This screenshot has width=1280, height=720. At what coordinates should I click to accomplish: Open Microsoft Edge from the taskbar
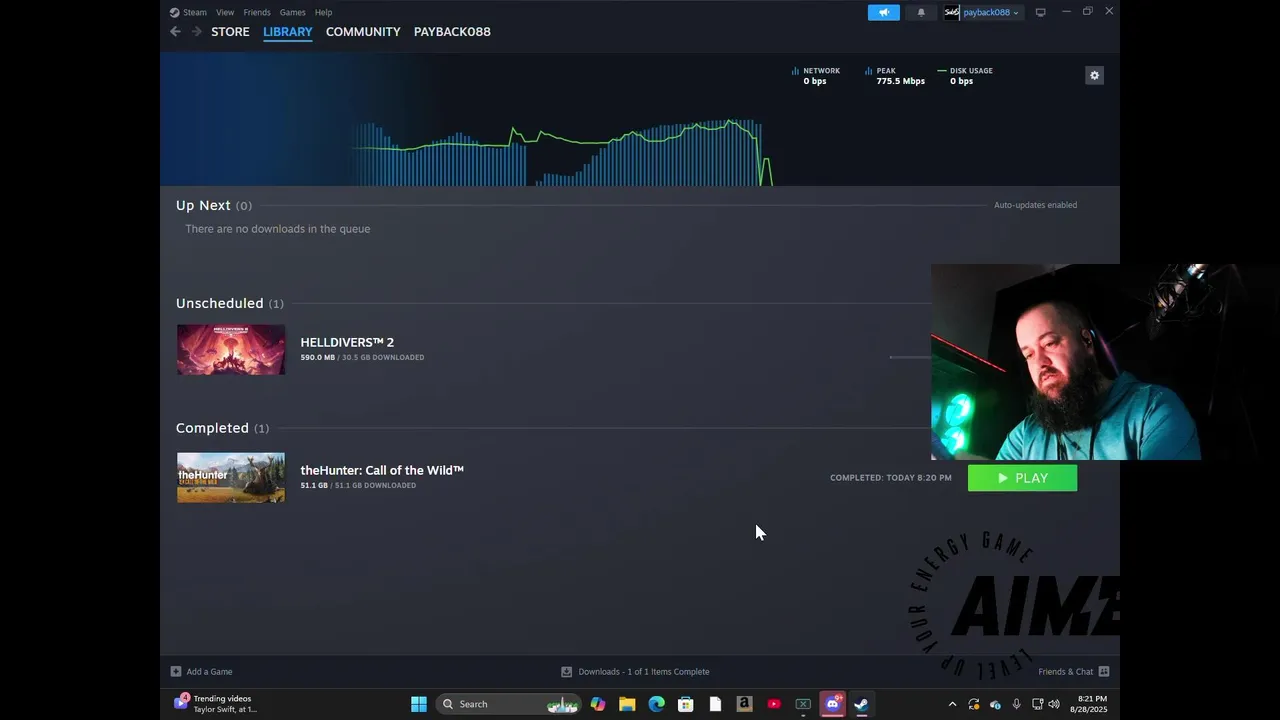coord(656,704)
